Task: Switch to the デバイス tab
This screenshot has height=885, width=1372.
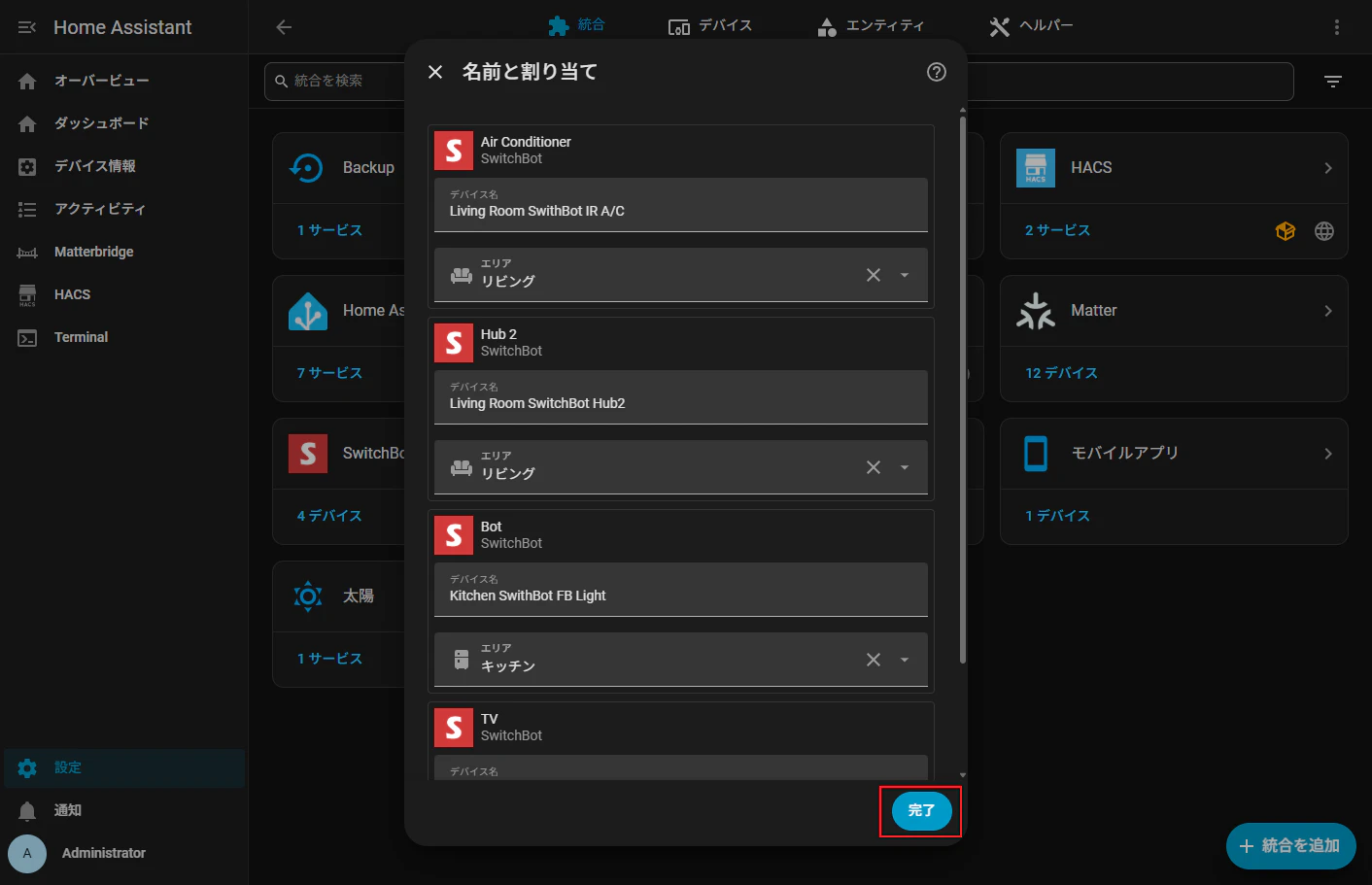Action: click(710, 25)
